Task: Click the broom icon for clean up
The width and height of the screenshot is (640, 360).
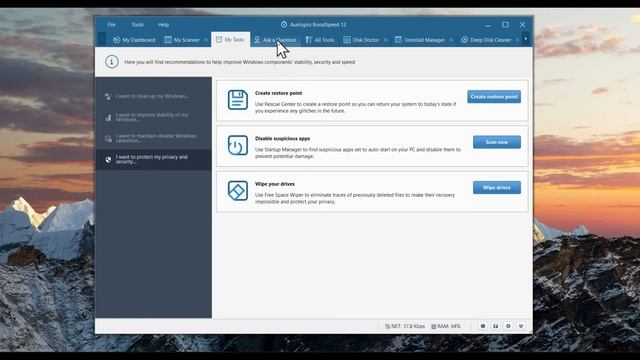Action: tap(108, 96)
